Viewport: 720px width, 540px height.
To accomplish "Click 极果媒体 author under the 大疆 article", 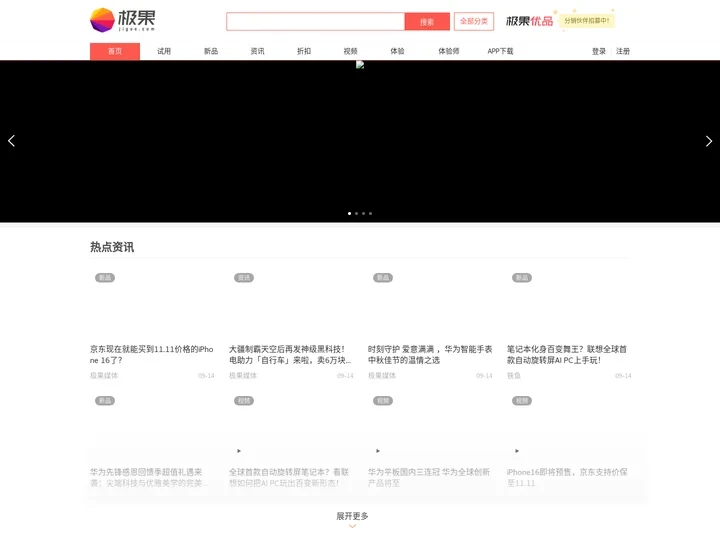I will coord(243,376).
